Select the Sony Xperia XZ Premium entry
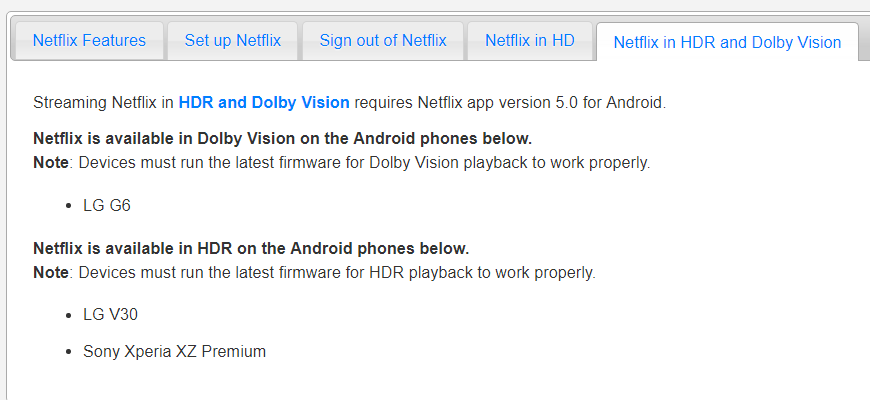Image resolution: width=870 pixels, height=400 pixels. [174, 351]
